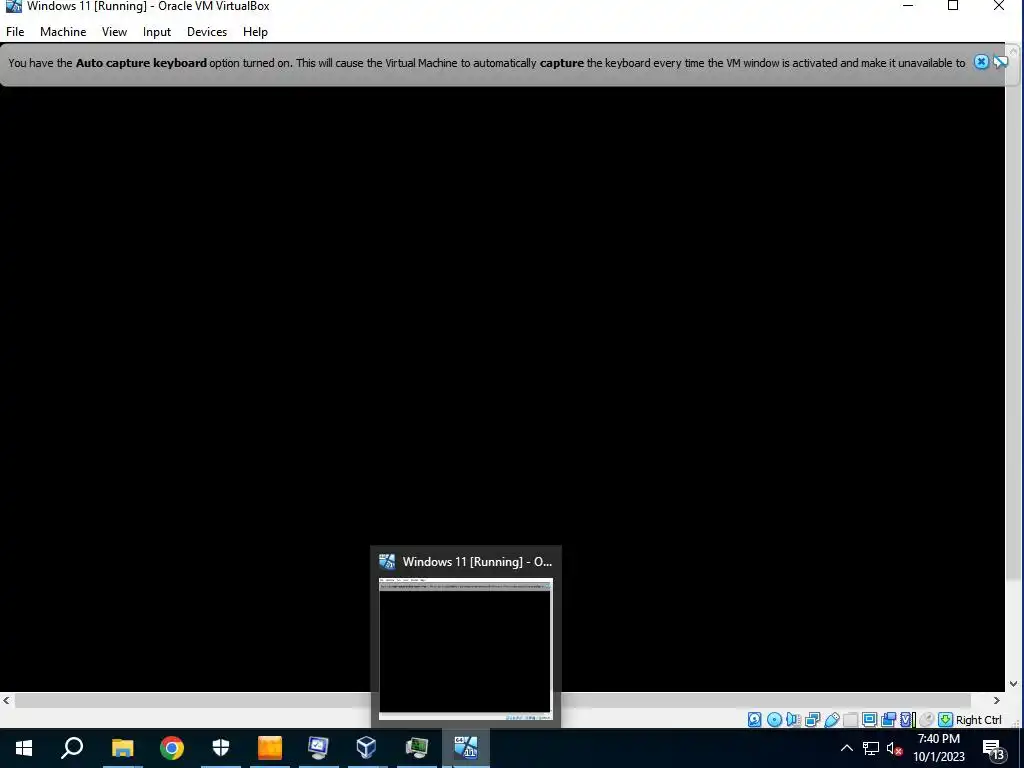1024x768 pixels.
Task: Open the muted volume tray icon
Action: [894, 748]
